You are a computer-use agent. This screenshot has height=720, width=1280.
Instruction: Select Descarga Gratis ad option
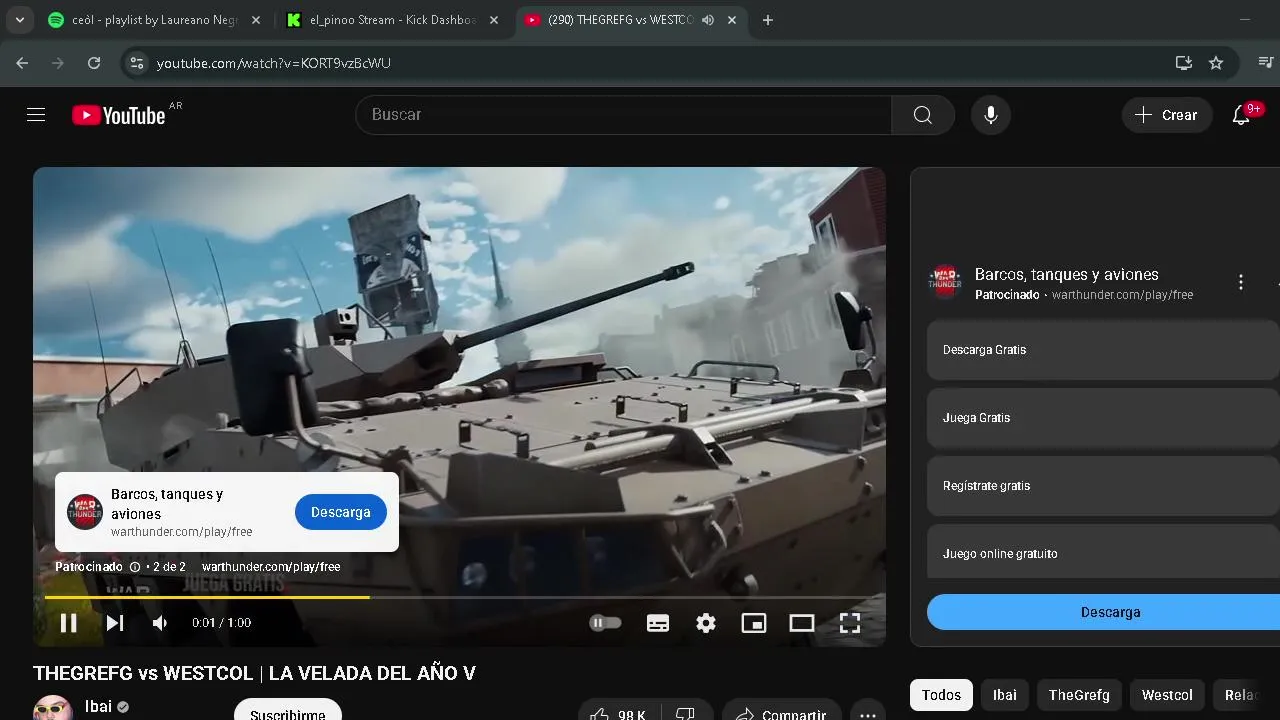tap(1103, 350)
